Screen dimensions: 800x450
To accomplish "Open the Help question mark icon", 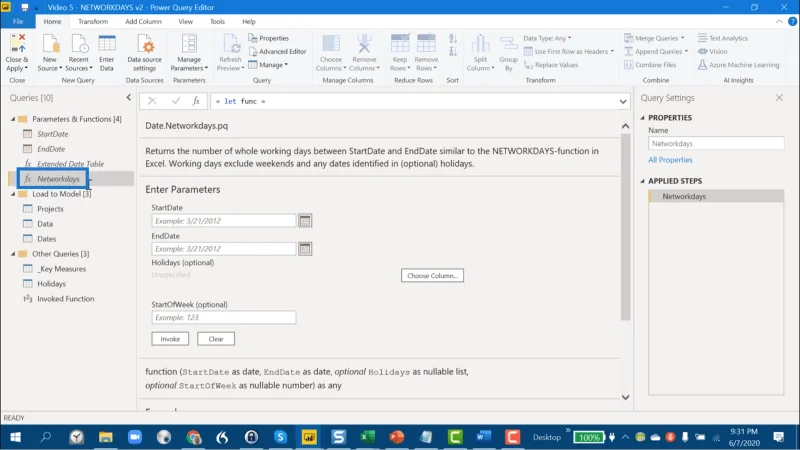I will (792, 21).
